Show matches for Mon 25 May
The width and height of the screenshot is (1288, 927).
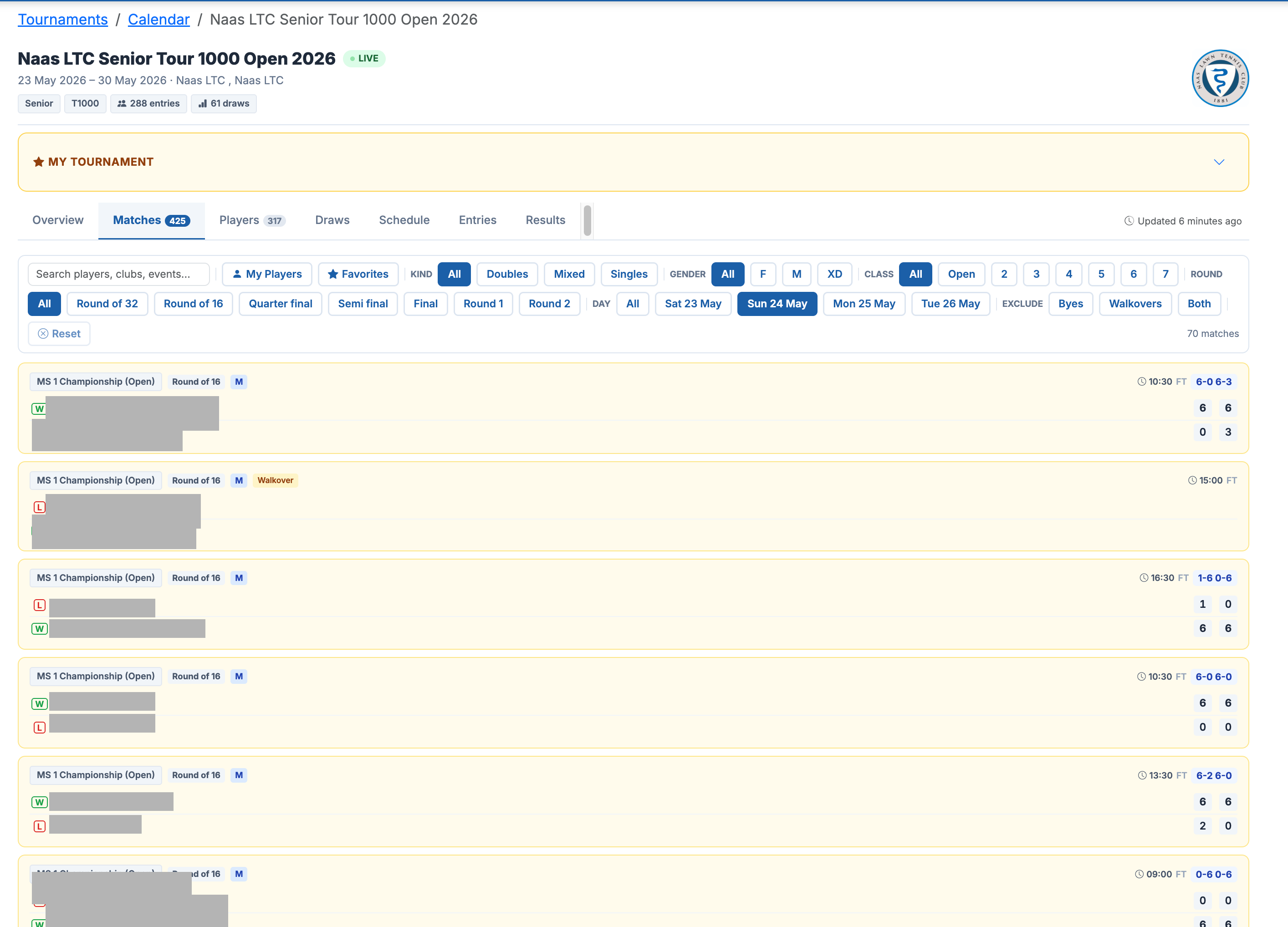(864, 304)
